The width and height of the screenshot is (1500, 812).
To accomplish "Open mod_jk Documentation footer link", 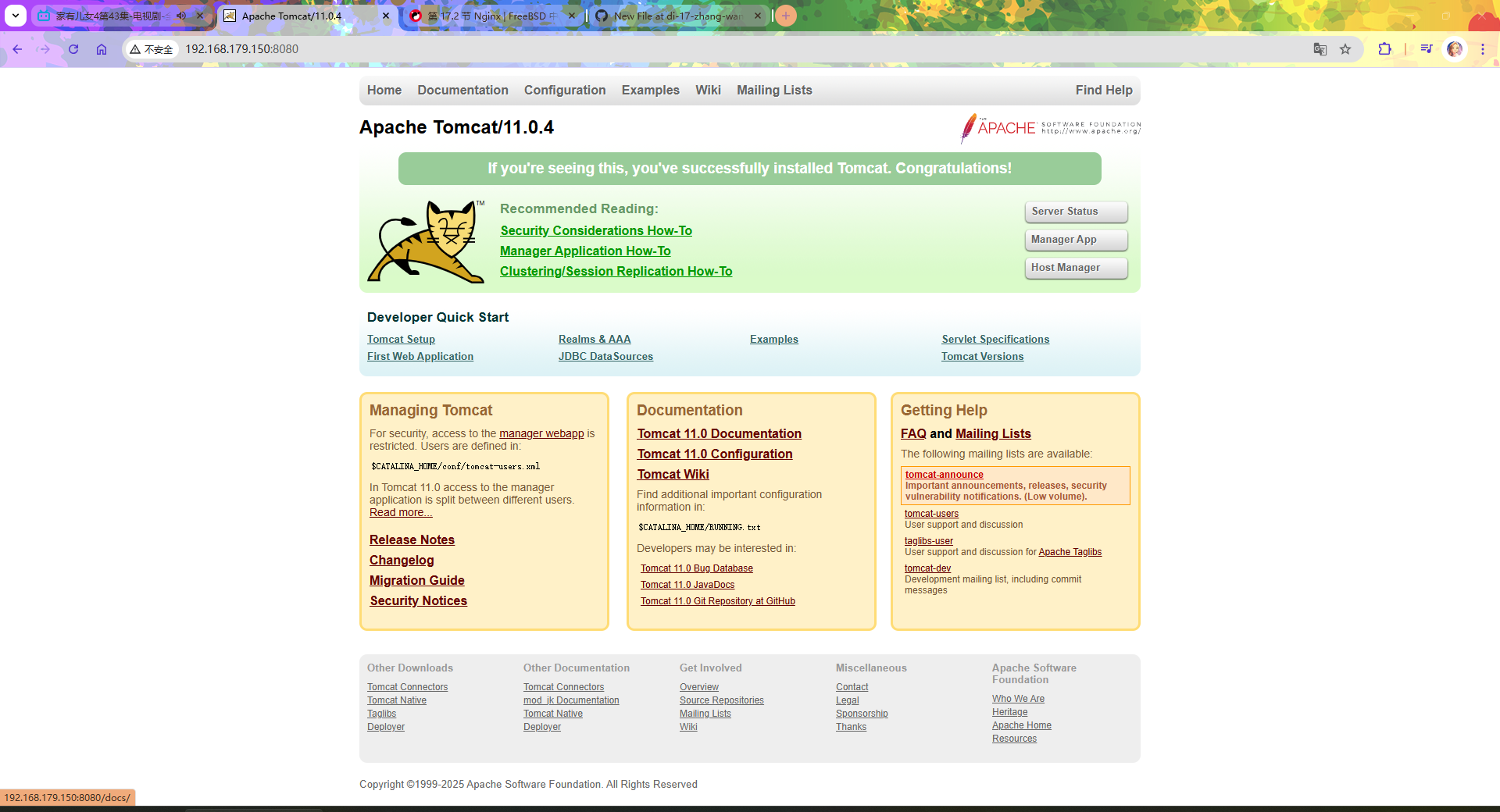I will point(571,700).
